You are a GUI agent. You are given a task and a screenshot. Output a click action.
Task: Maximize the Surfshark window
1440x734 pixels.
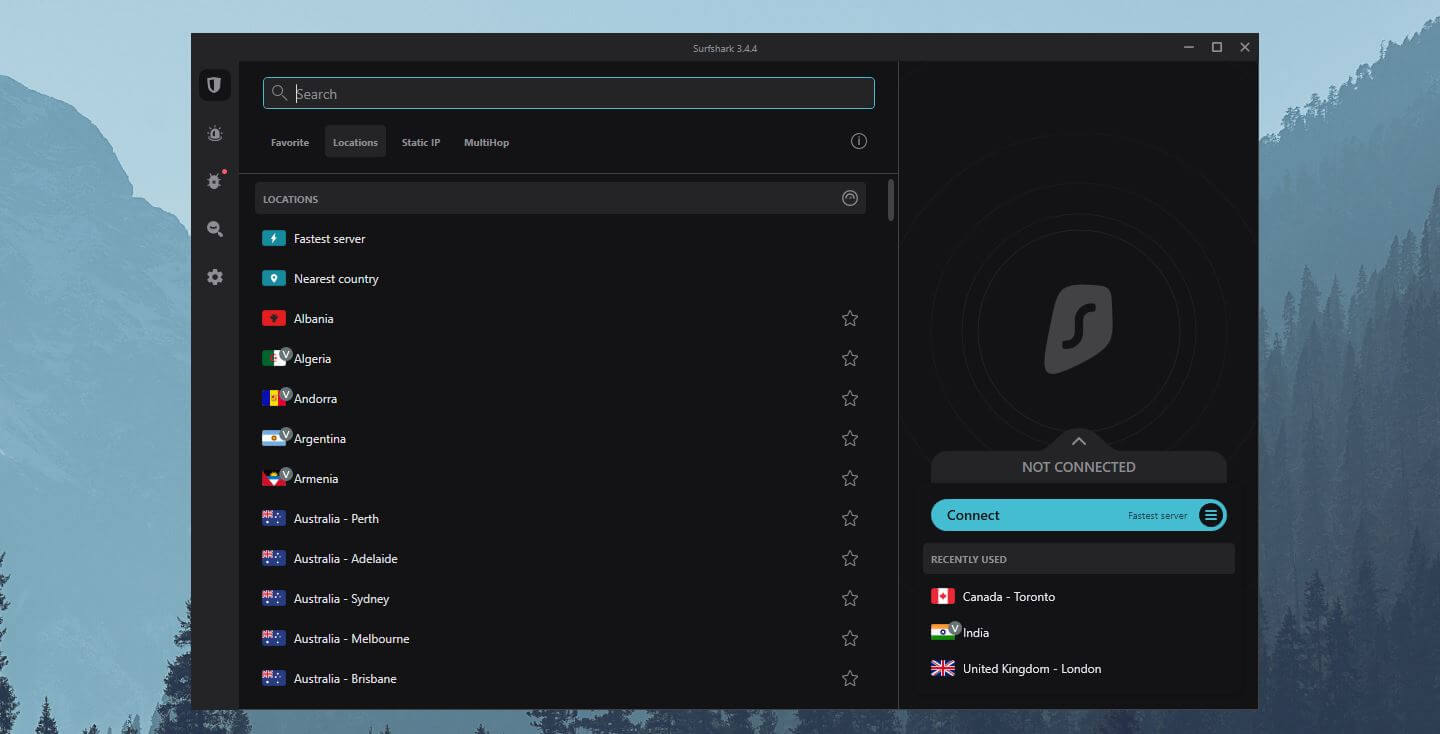(1216, 47)
